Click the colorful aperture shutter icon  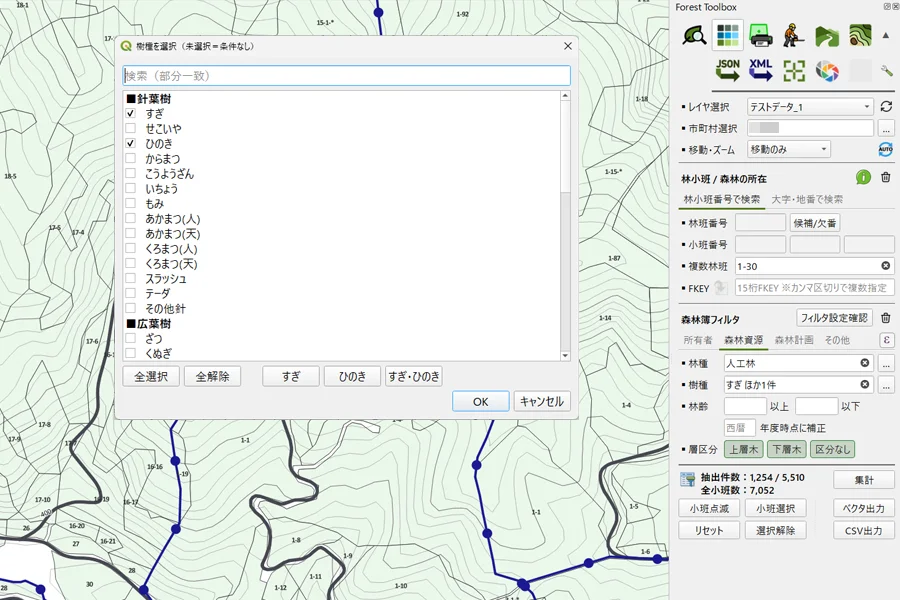tap(827, 71)
